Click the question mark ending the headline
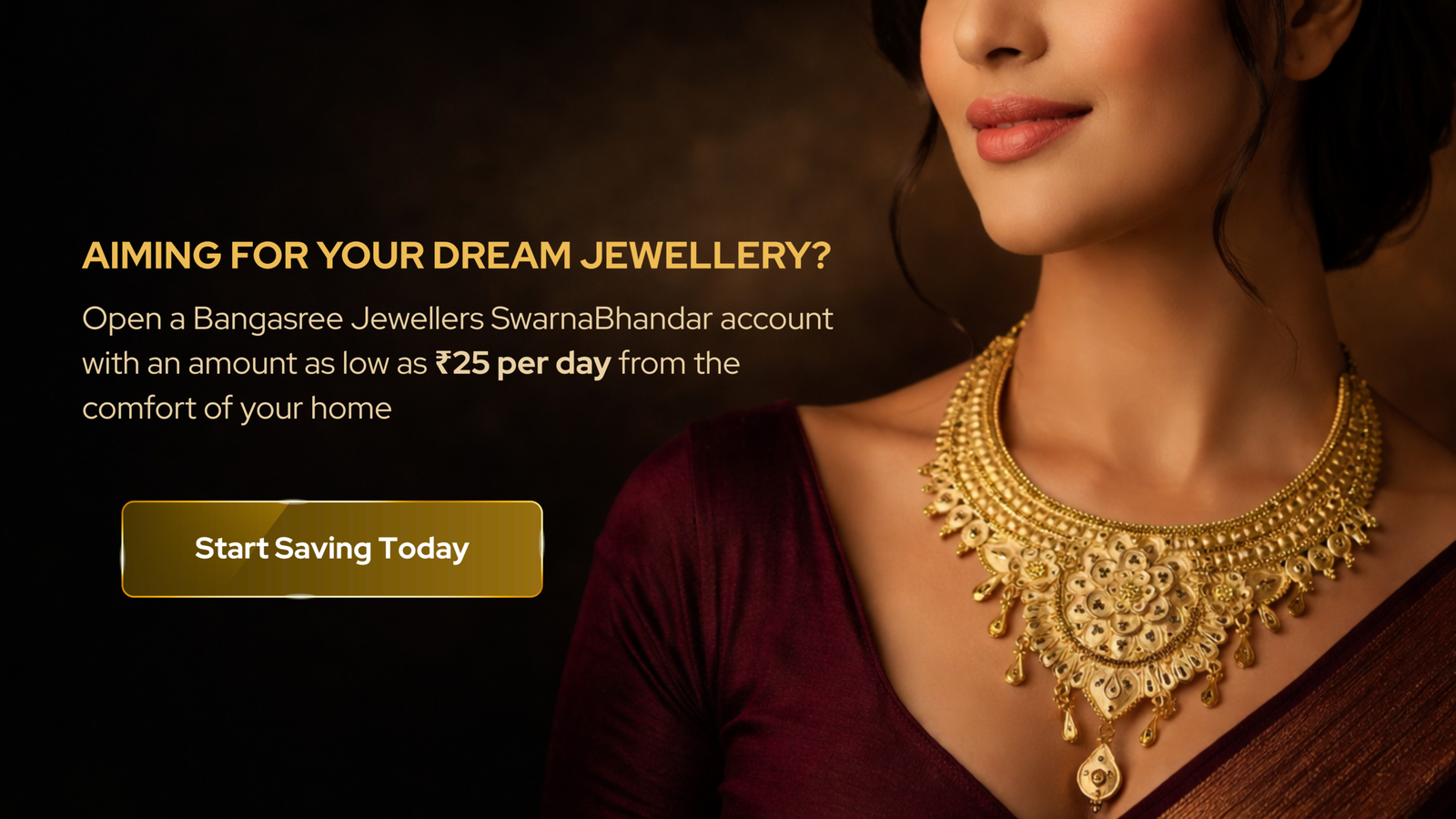Image resolution: width=1456 pixels, height=819 pixels. (x=821, y=256)
